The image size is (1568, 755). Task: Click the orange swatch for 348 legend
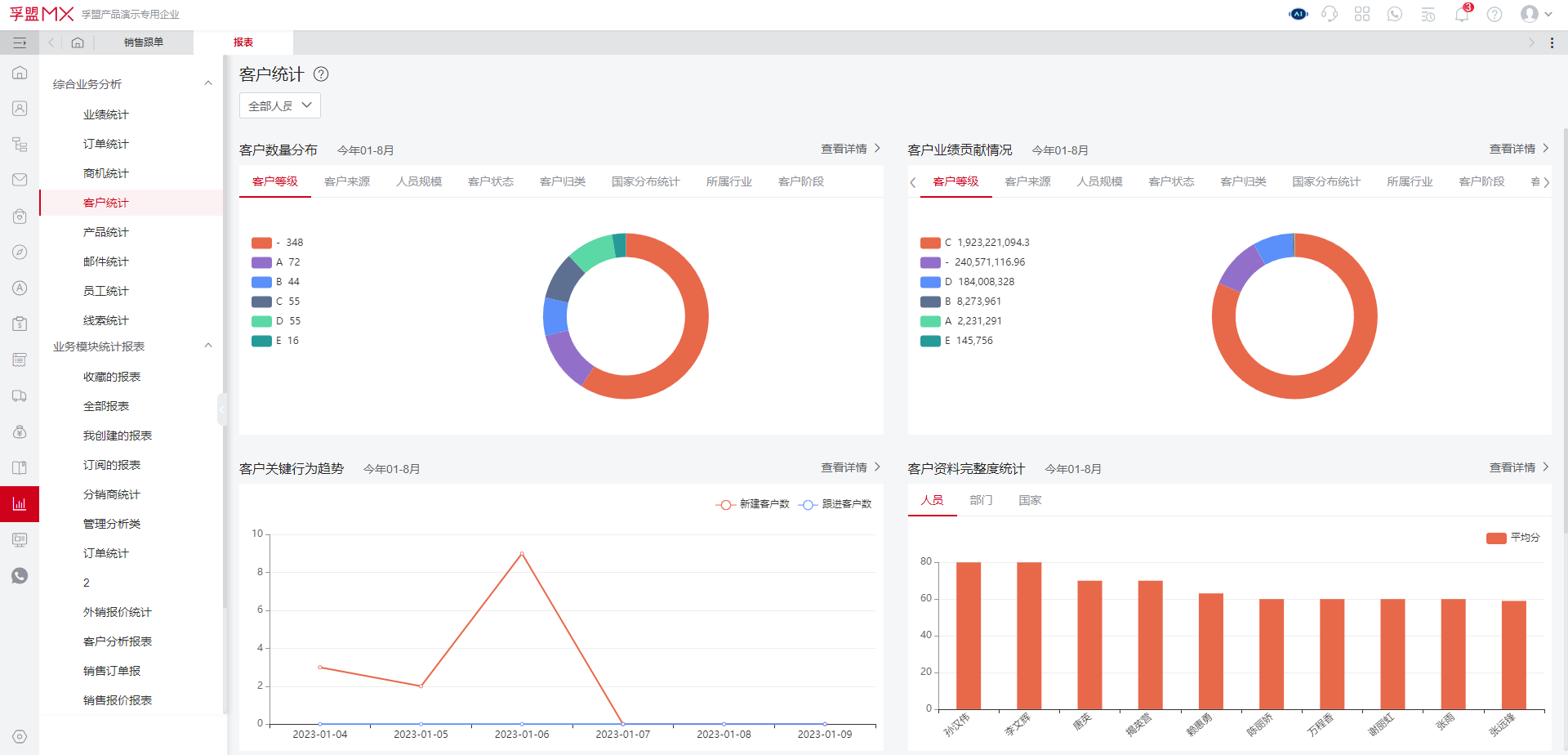(x=261, y=243)
